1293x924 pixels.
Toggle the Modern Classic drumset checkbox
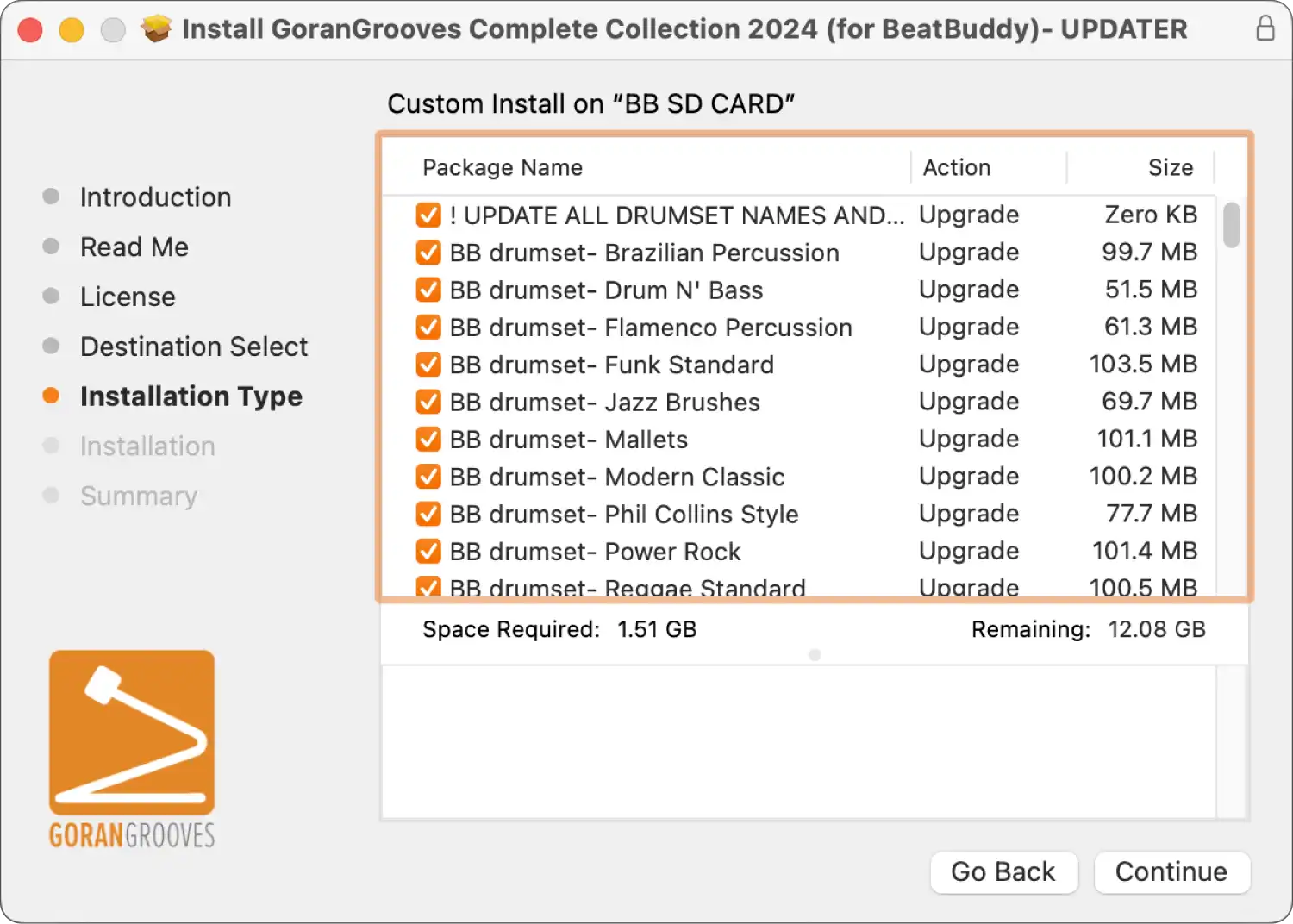click(x=428, y=477)
